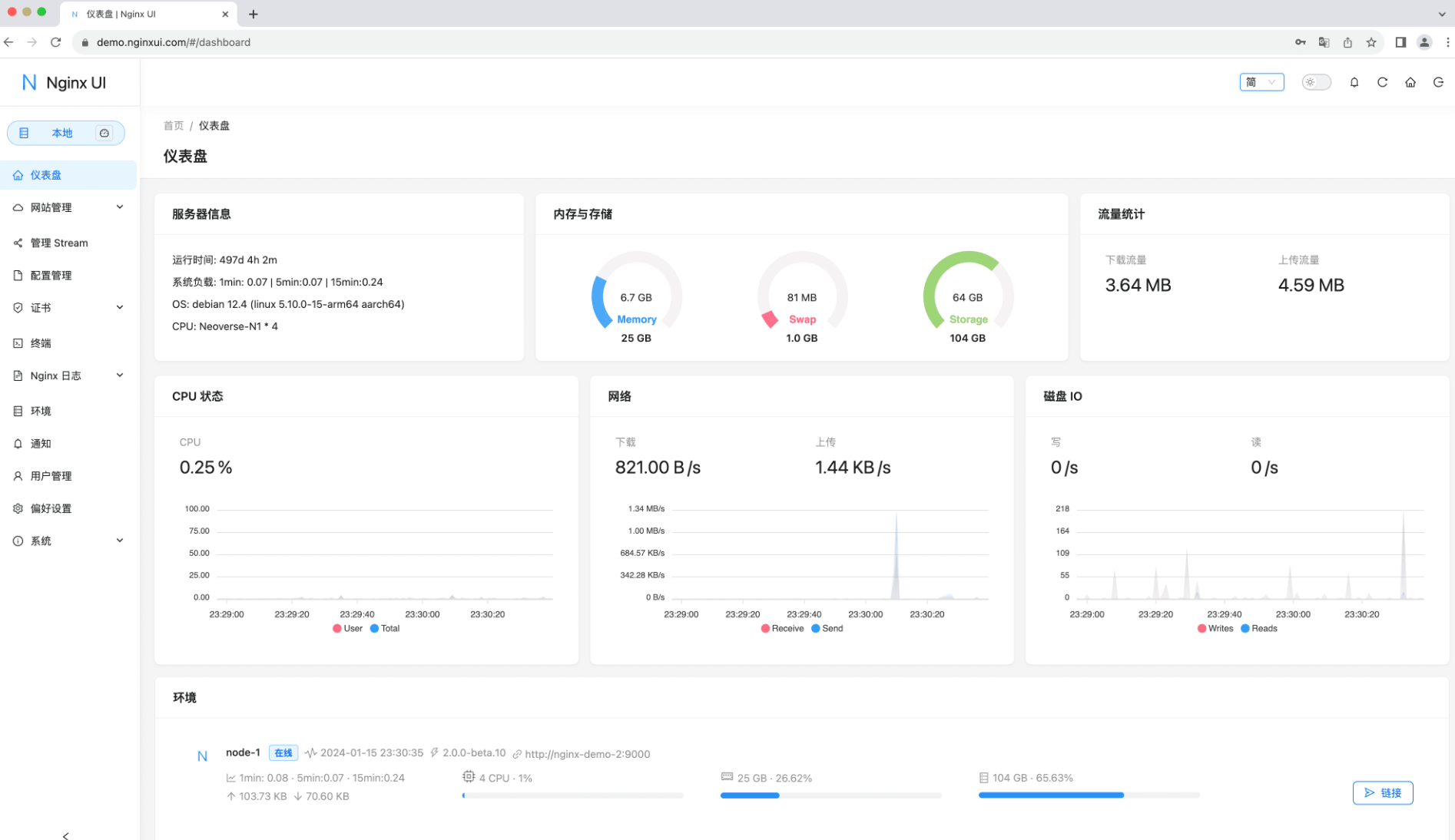The height and width of the screenshot is (840, 1455).
Task: Click the translate page icon in address bar
Action: coord(1324,42)
